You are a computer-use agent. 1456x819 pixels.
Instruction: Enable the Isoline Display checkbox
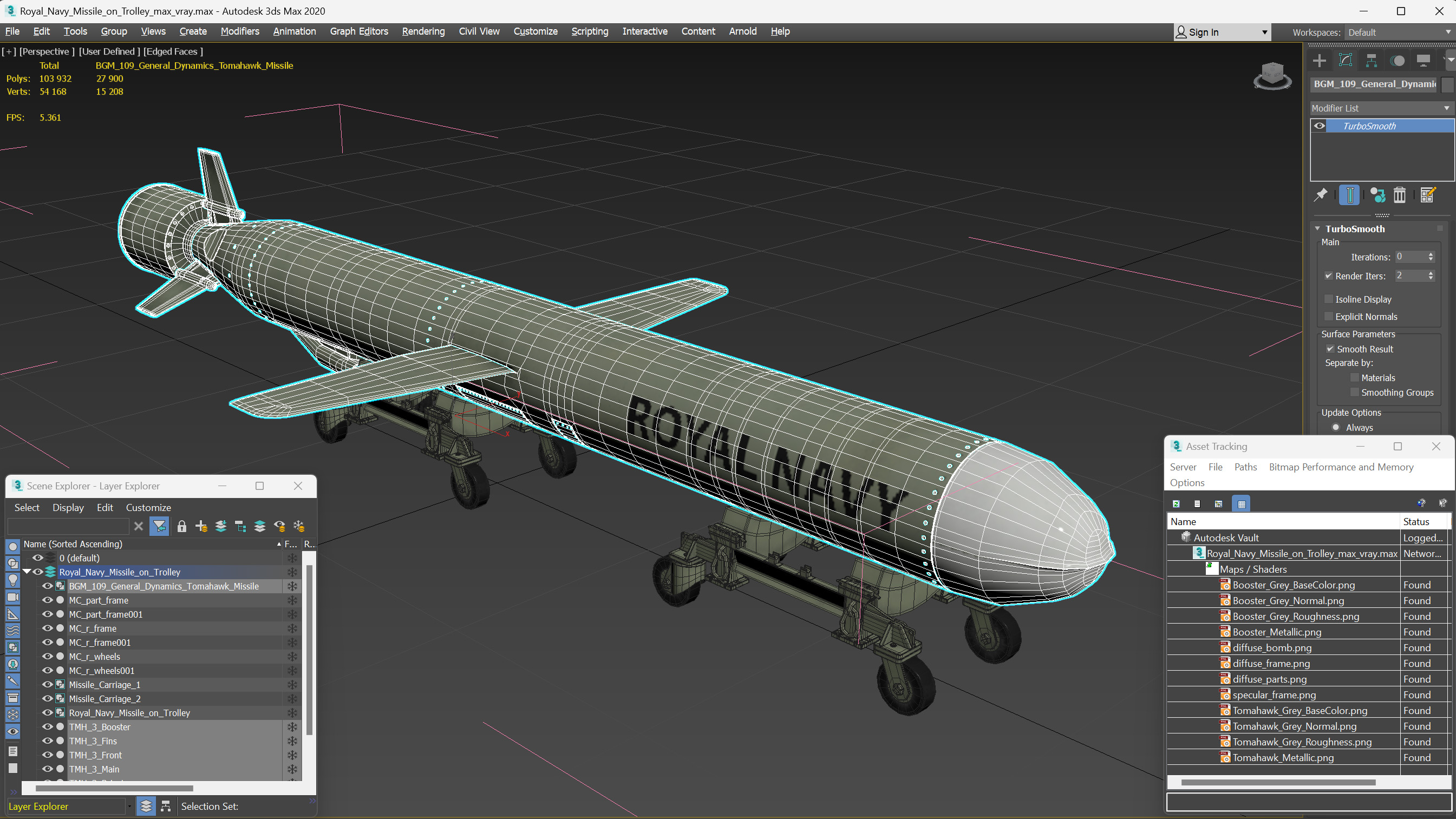pos(1329,299)
